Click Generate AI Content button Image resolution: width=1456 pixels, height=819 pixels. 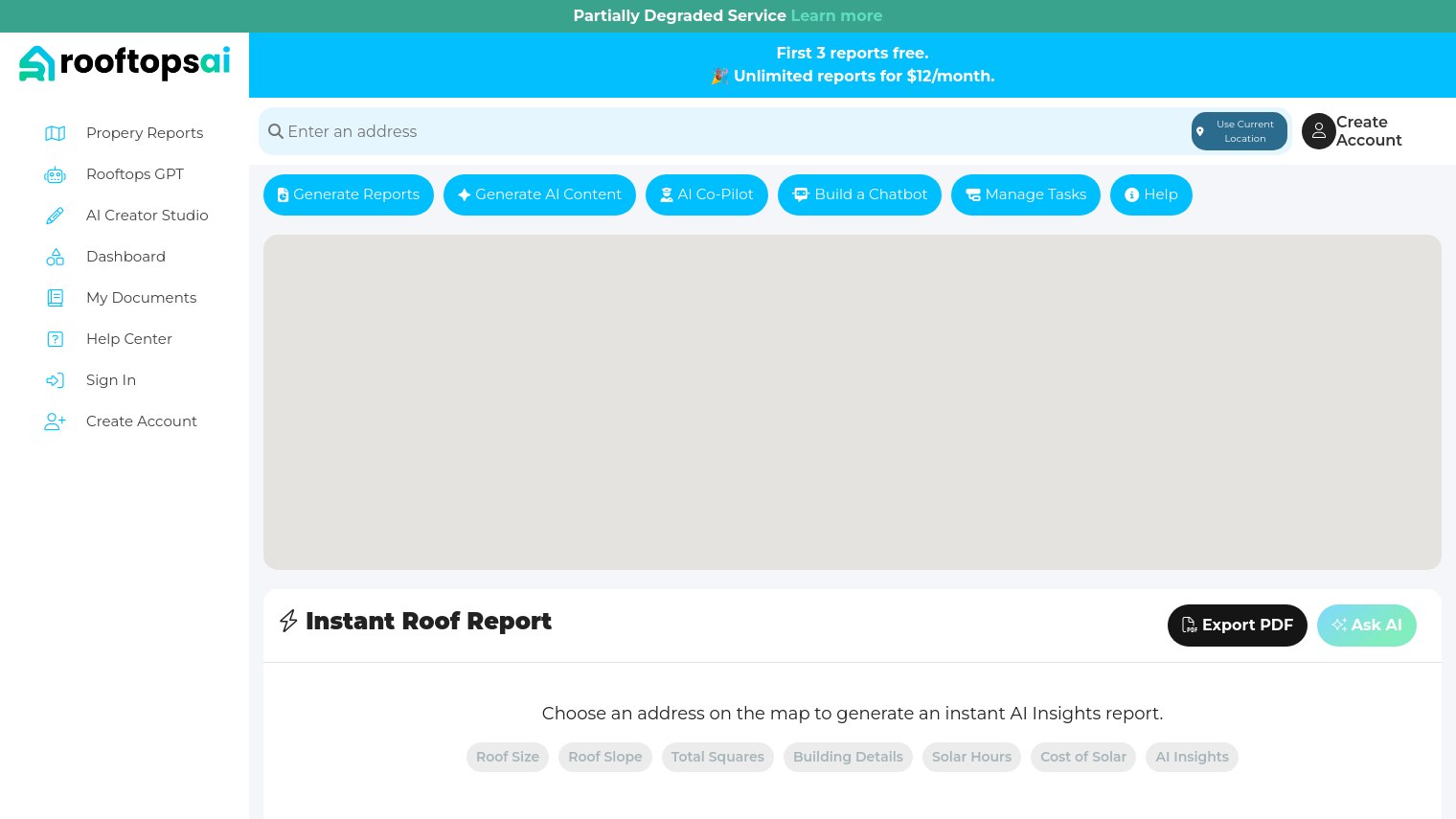coord(539,194)
